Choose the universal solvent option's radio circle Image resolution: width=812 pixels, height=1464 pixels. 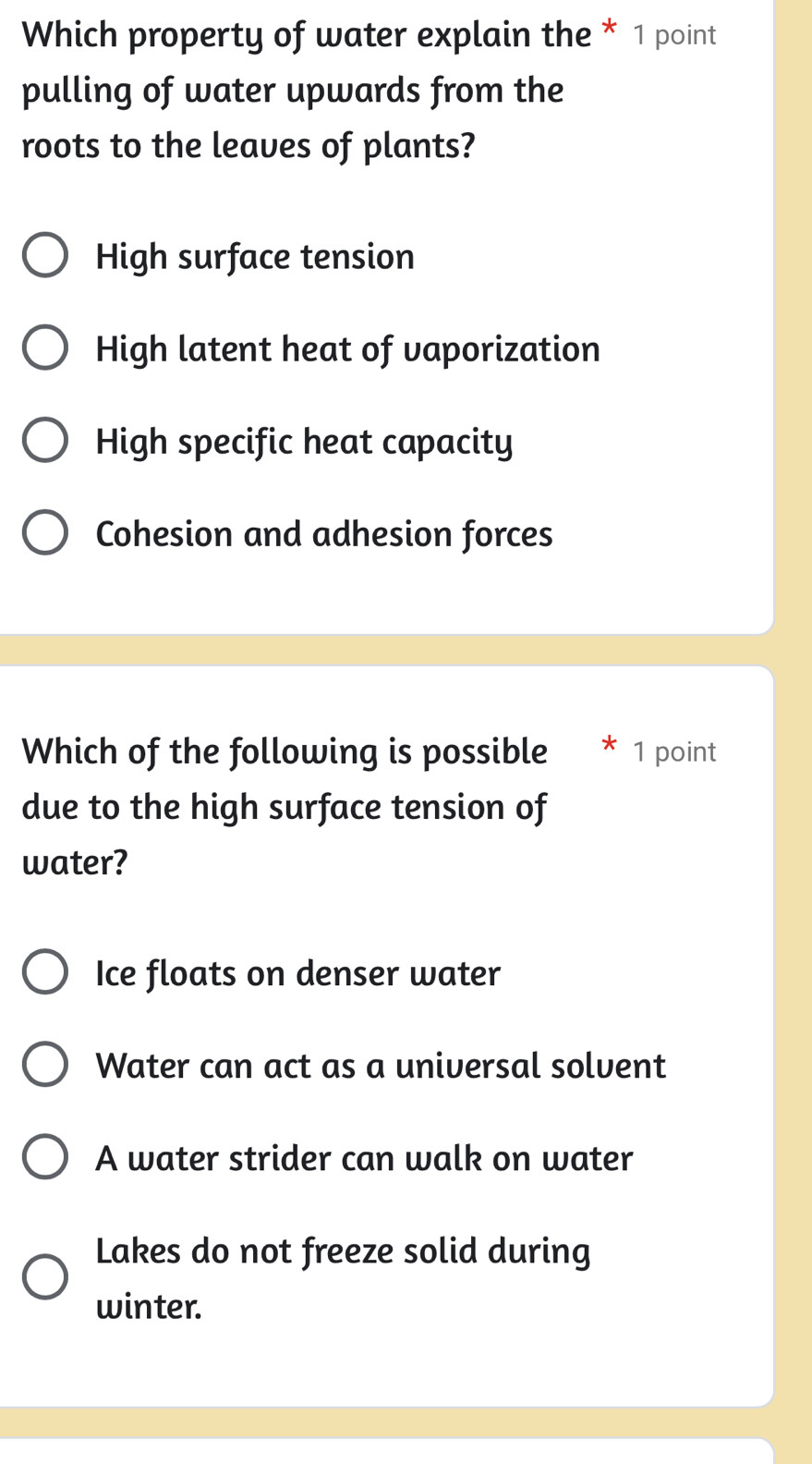click(x=44, y=1065)
